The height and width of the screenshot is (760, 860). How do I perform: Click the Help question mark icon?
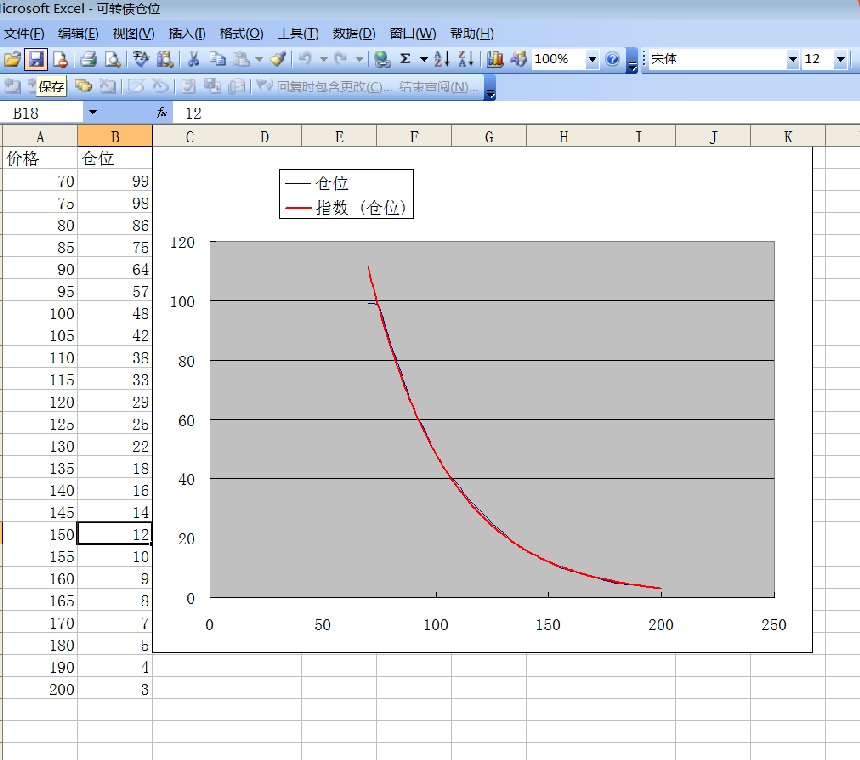pyautogui.click(x=612, y=60)
